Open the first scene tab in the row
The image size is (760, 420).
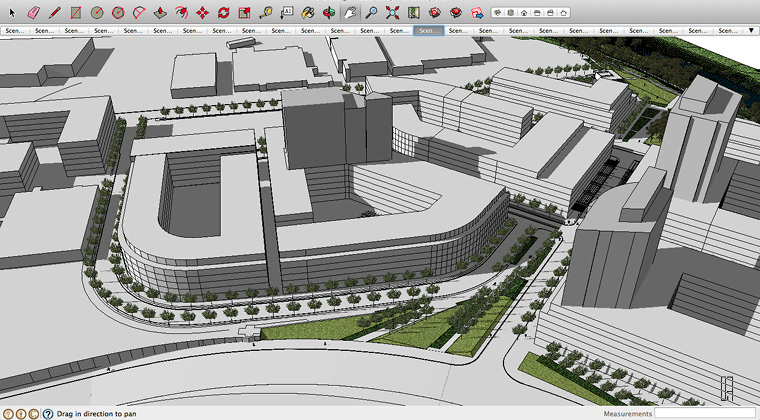point(15,31)
